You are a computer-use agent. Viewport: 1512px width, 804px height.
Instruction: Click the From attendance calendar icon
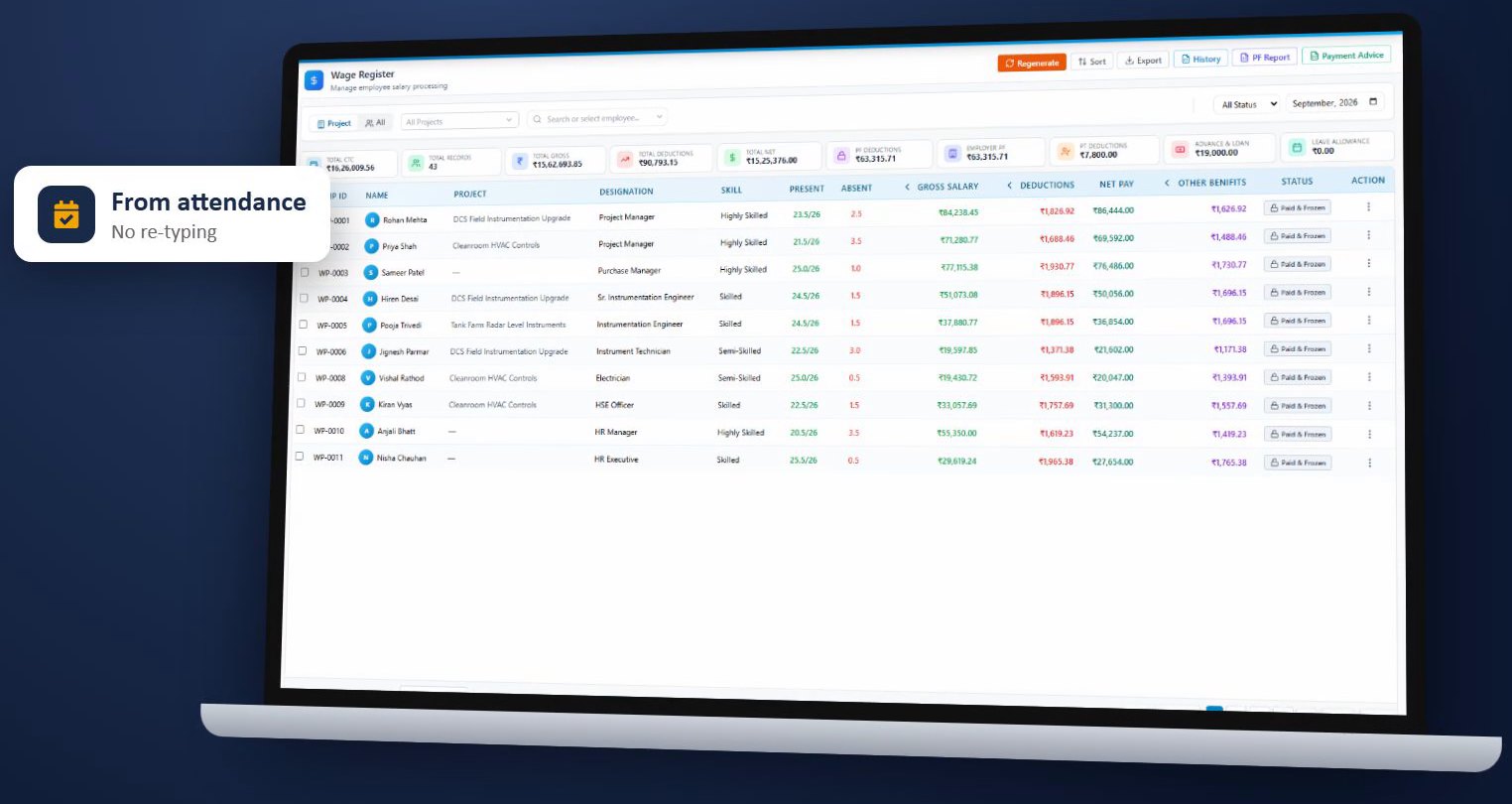click(66, 214)
